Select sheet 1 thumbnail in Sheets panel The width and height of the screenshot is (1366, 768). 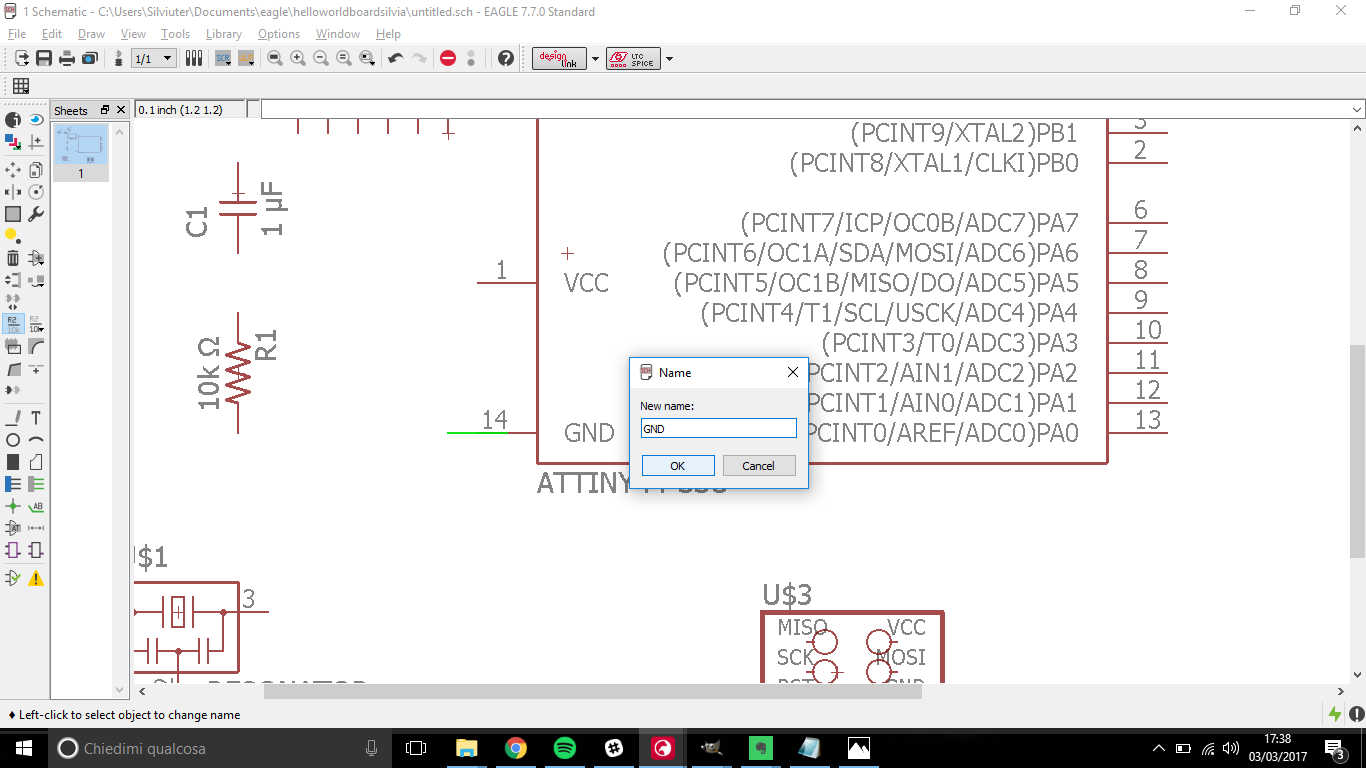81,152
